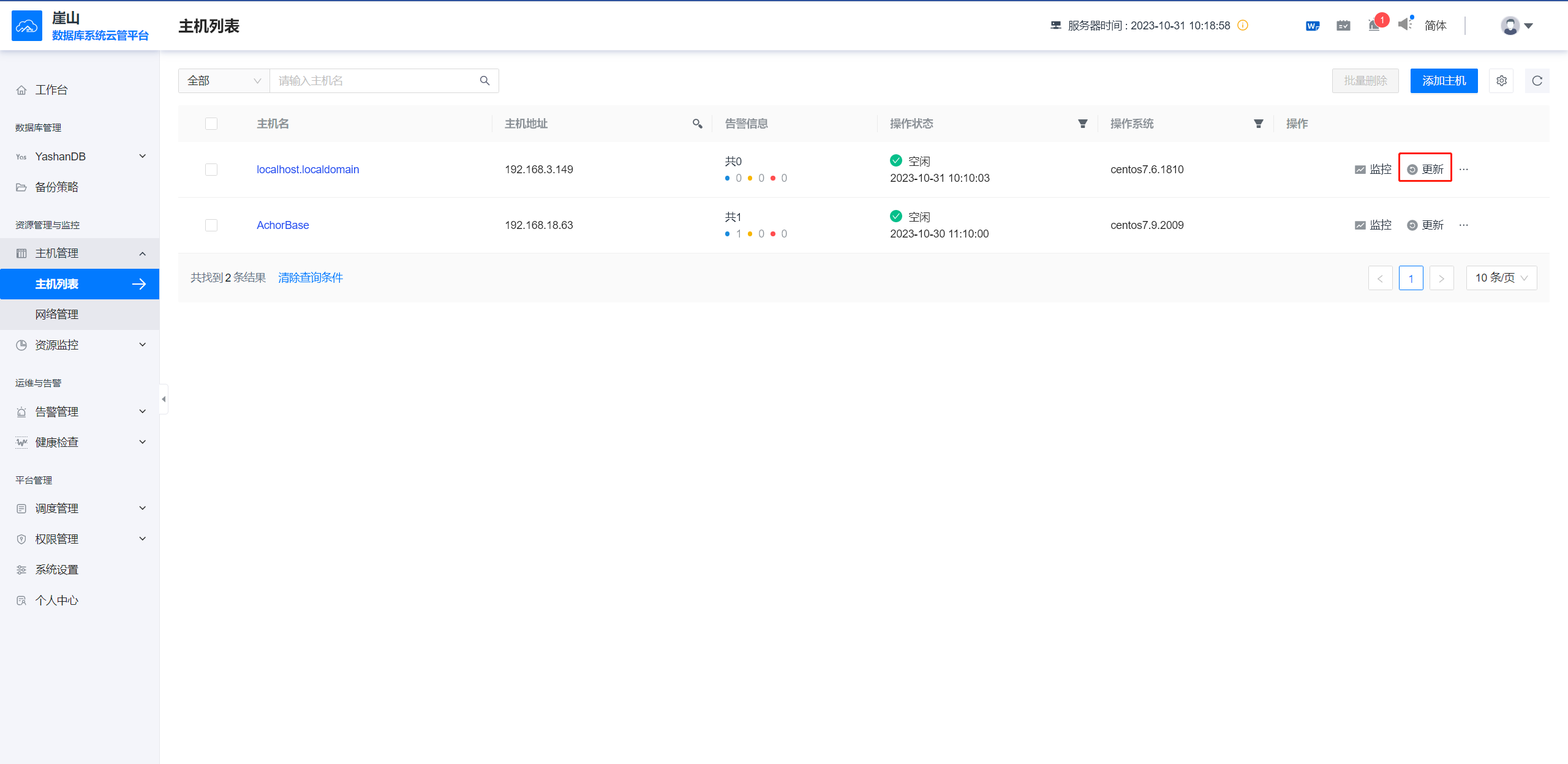The image size is (1568, 764).
Task: Open 网络管理 in the sidebar
Action: click(57, 315)
